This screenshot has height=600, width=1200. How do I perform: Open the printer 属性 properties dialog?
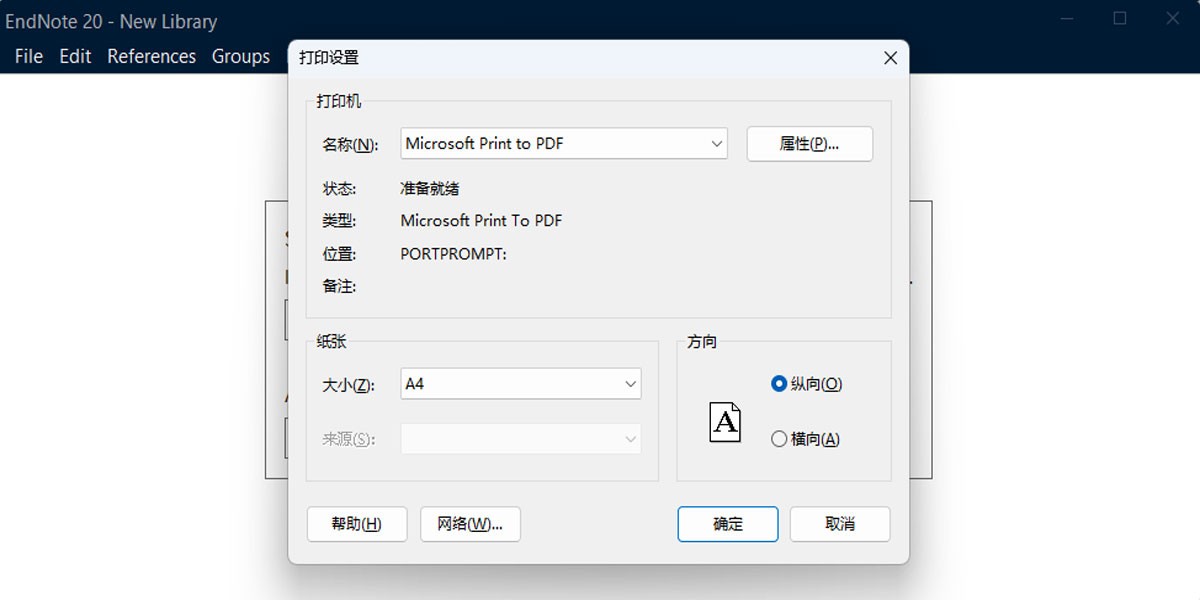tap(809, 143)
